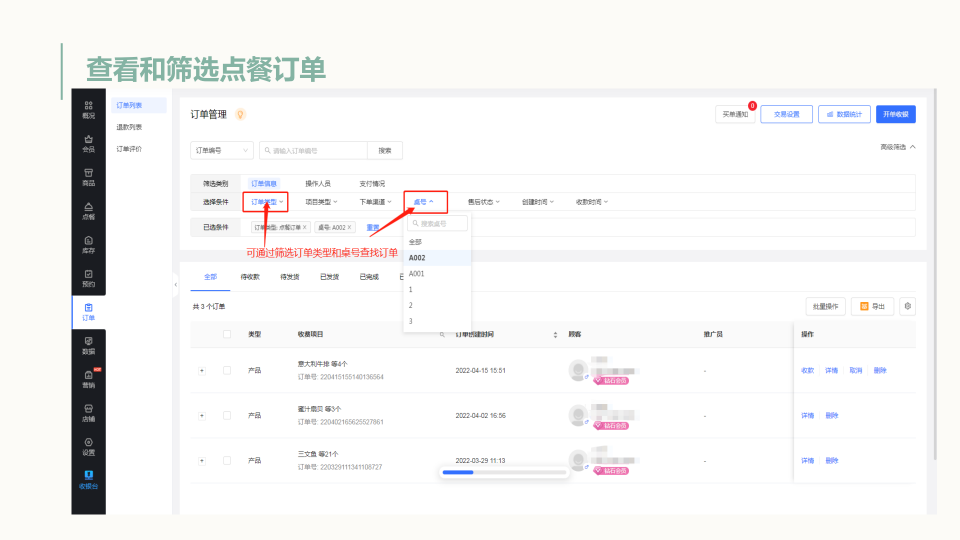Screen dimensions: 960x540
Task: Select the 支付情况 filter category
Action: tap(372, 184)
